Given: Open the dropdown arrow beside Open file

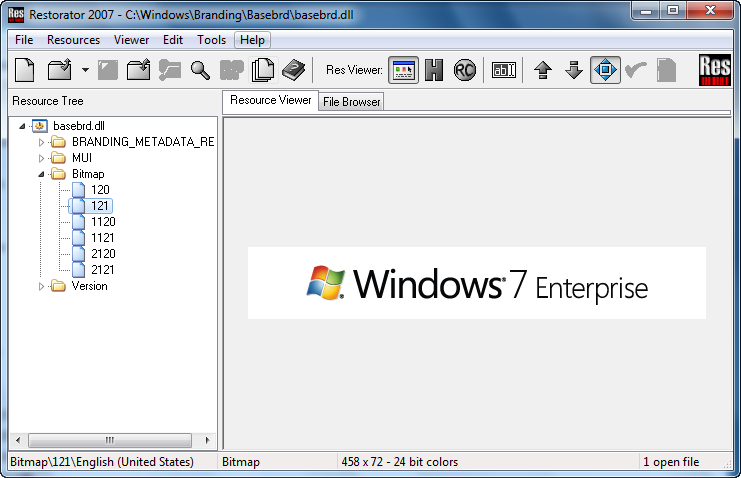Looking at the screenshot, I should [85, 71].
